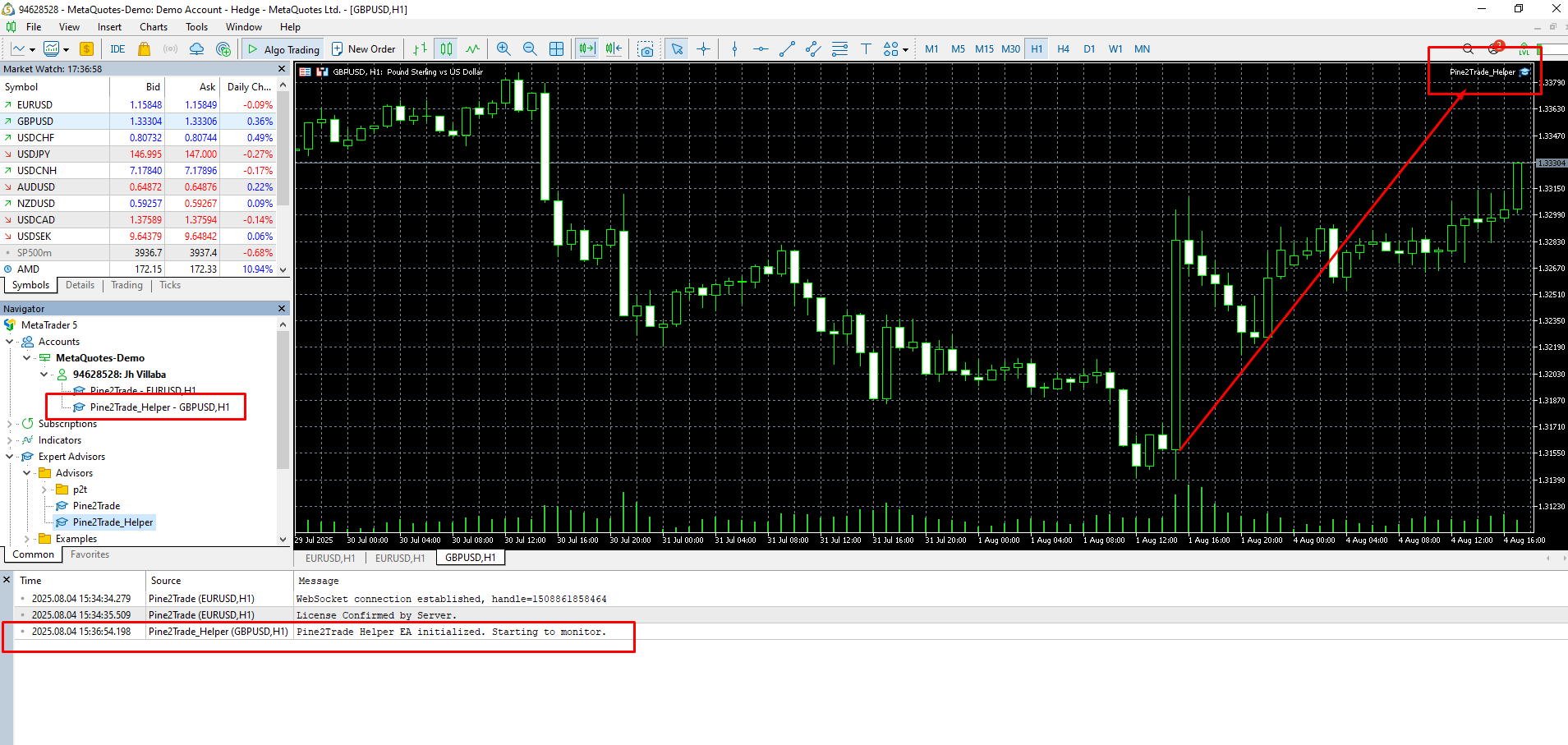Switch chart to candlestick display mode
The width and height of the screenshot is (1568, 745).
pos(446,49)
